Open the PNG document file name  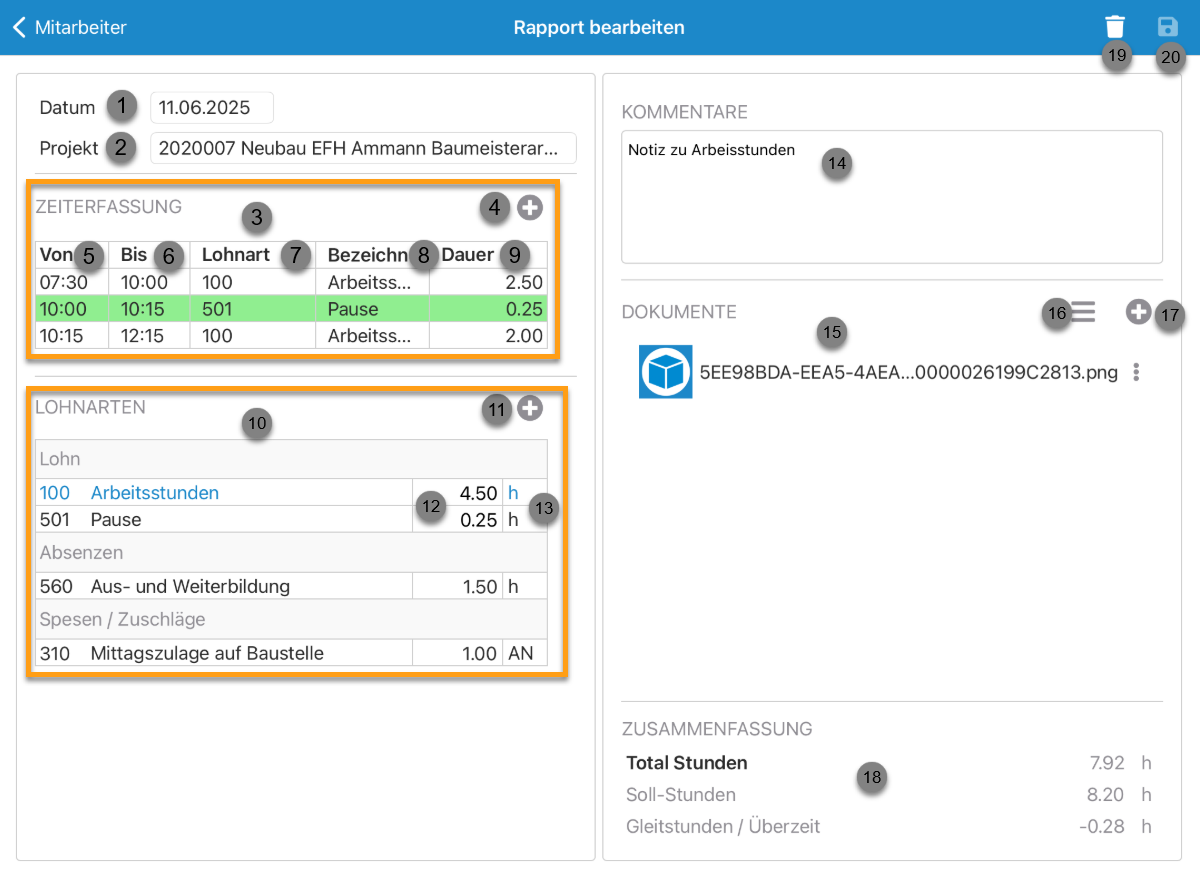pos(908,373)
